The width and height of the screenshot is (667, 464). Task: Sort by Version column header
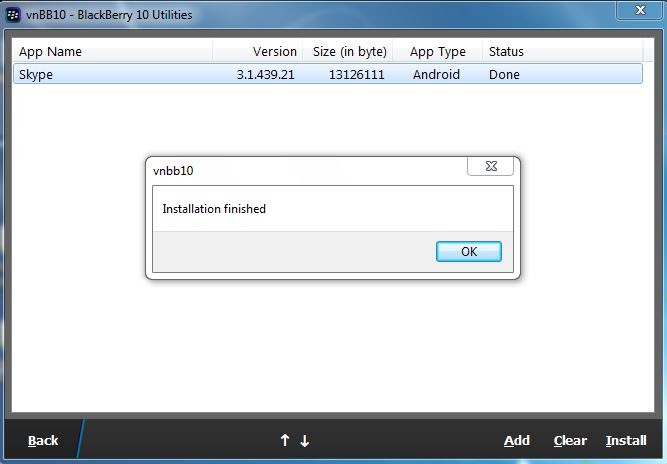point(258,51)
